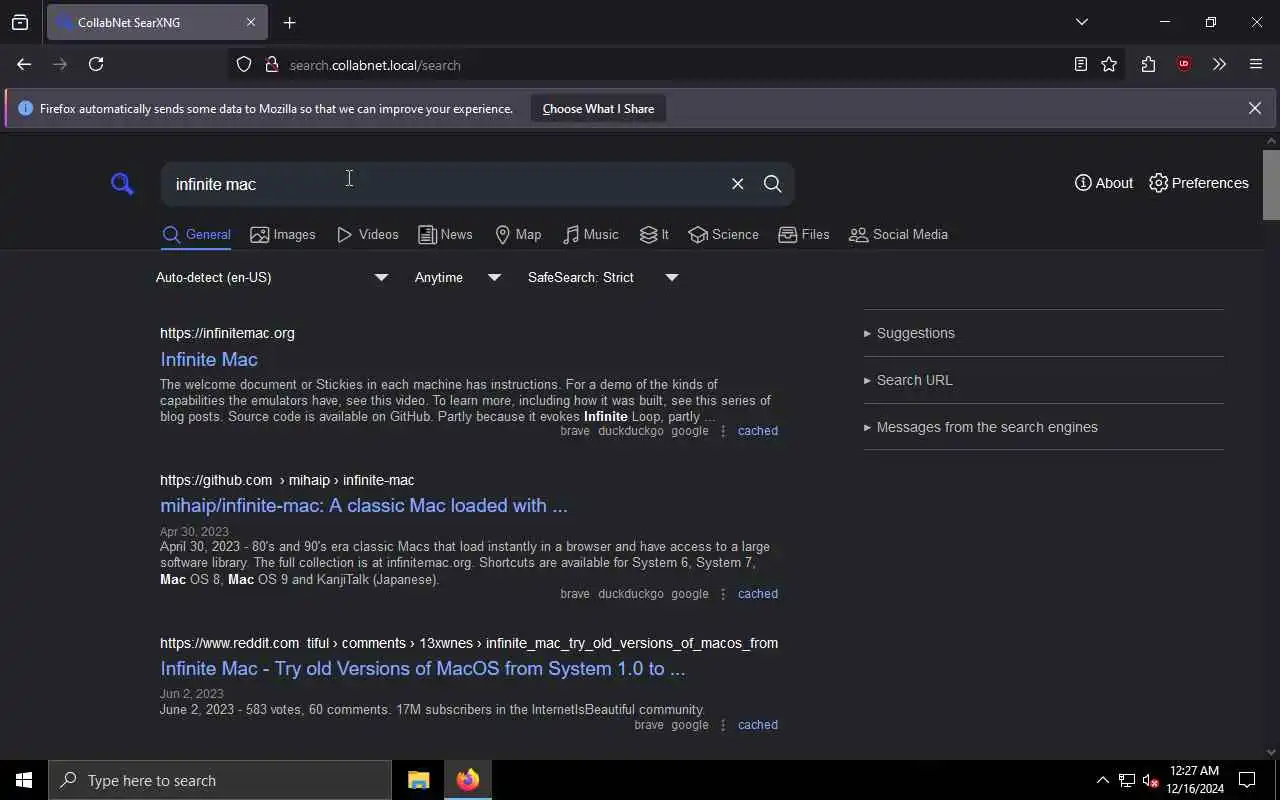Open the About page
This screenshot has height=800, width=1280.
(x=1104, y=183)
